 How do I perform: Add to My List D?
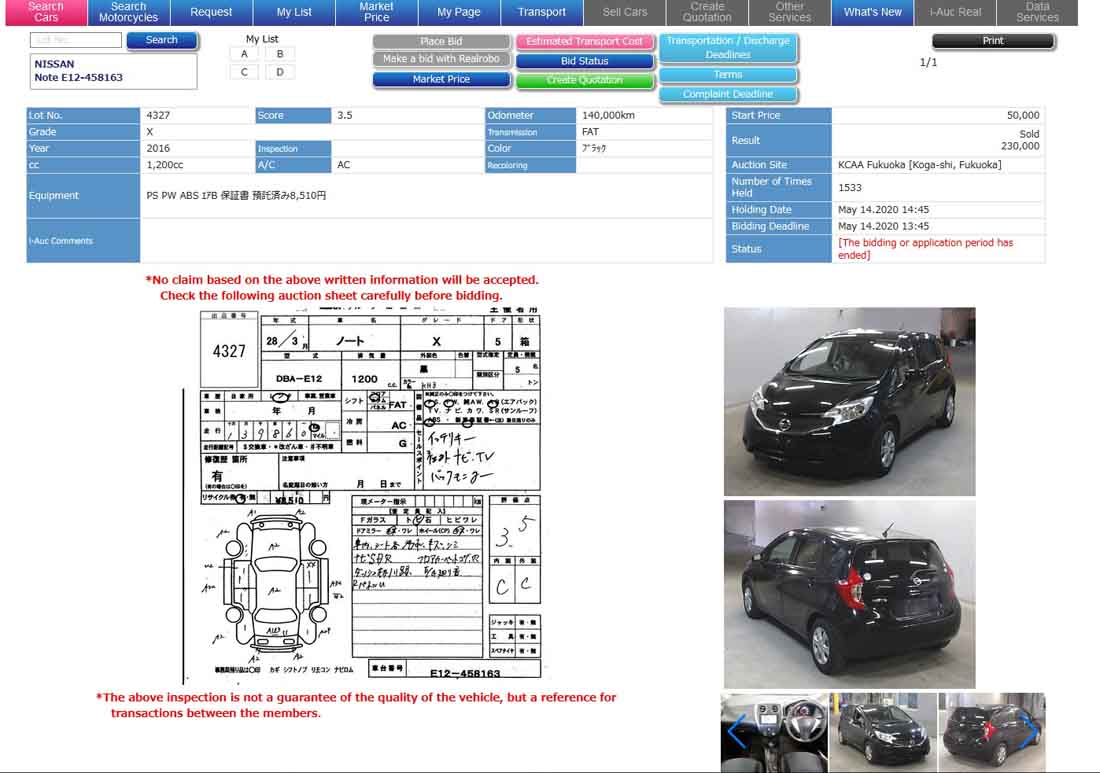(280, 72)
